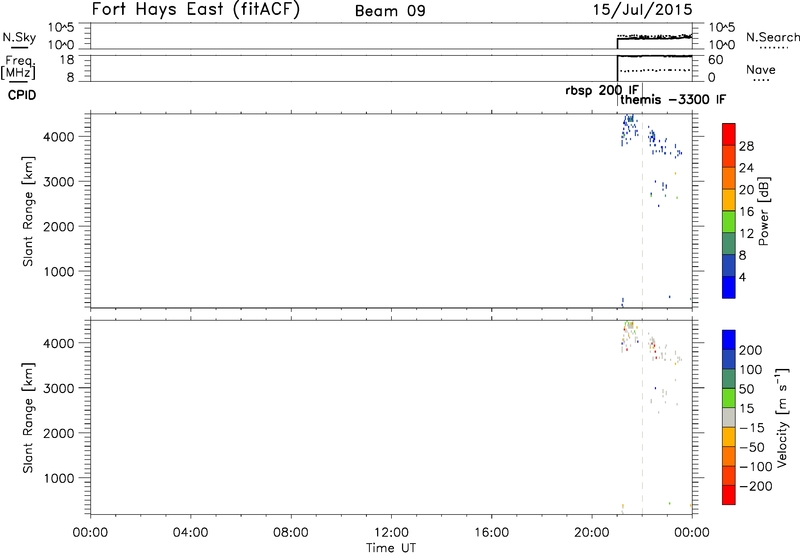Click the '4000' tick on the power panel

pos(59,137)
